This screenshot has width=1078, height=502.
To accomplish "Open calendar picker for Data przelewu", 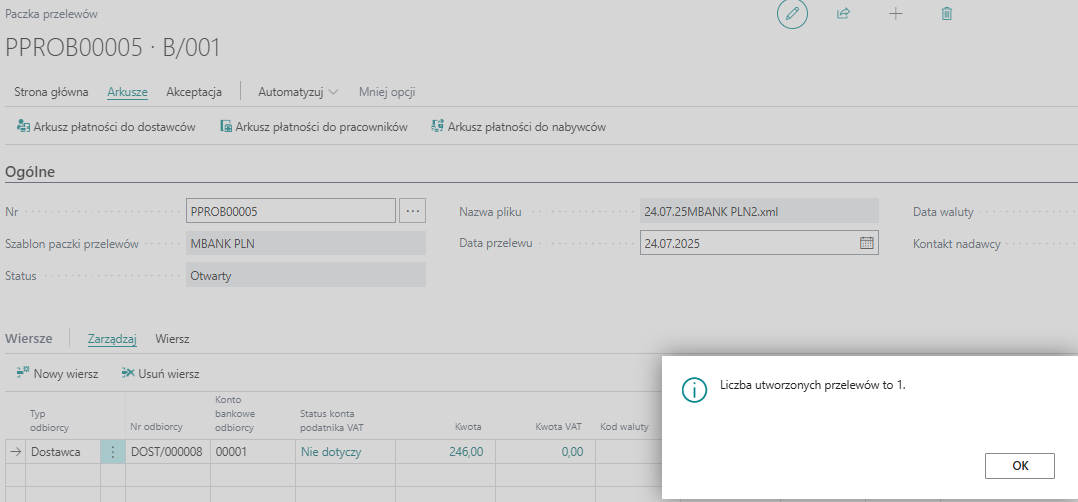I will point(866,243).
